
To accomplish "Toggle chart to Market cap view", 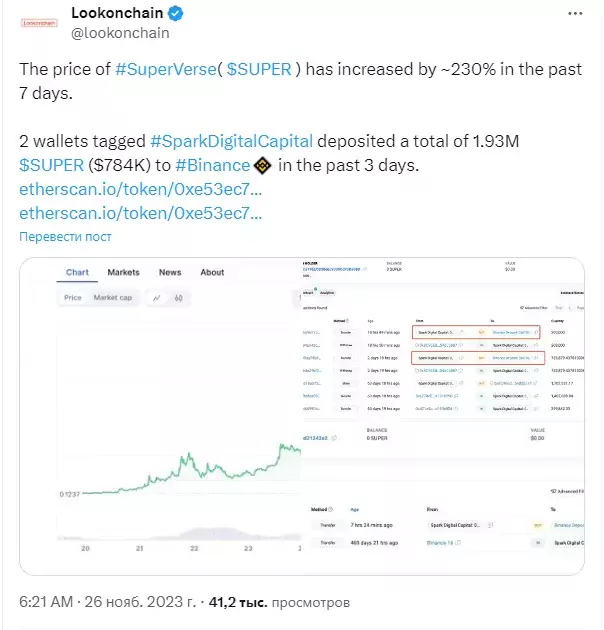I will coord(113,298).
